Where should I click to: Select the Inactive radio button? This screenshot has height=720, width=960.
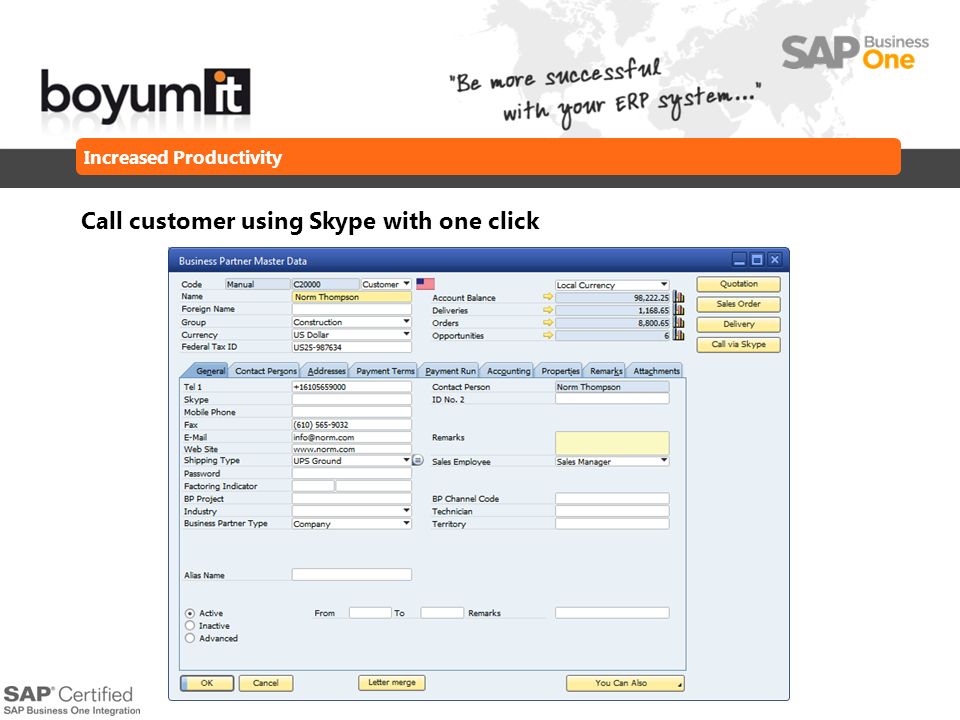190,625
